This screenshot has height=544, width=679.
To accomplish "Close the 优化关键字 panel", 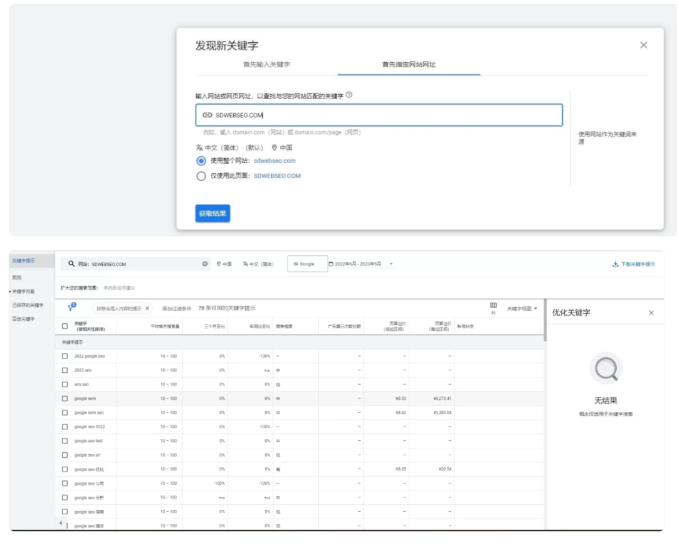I will (651, 313).
